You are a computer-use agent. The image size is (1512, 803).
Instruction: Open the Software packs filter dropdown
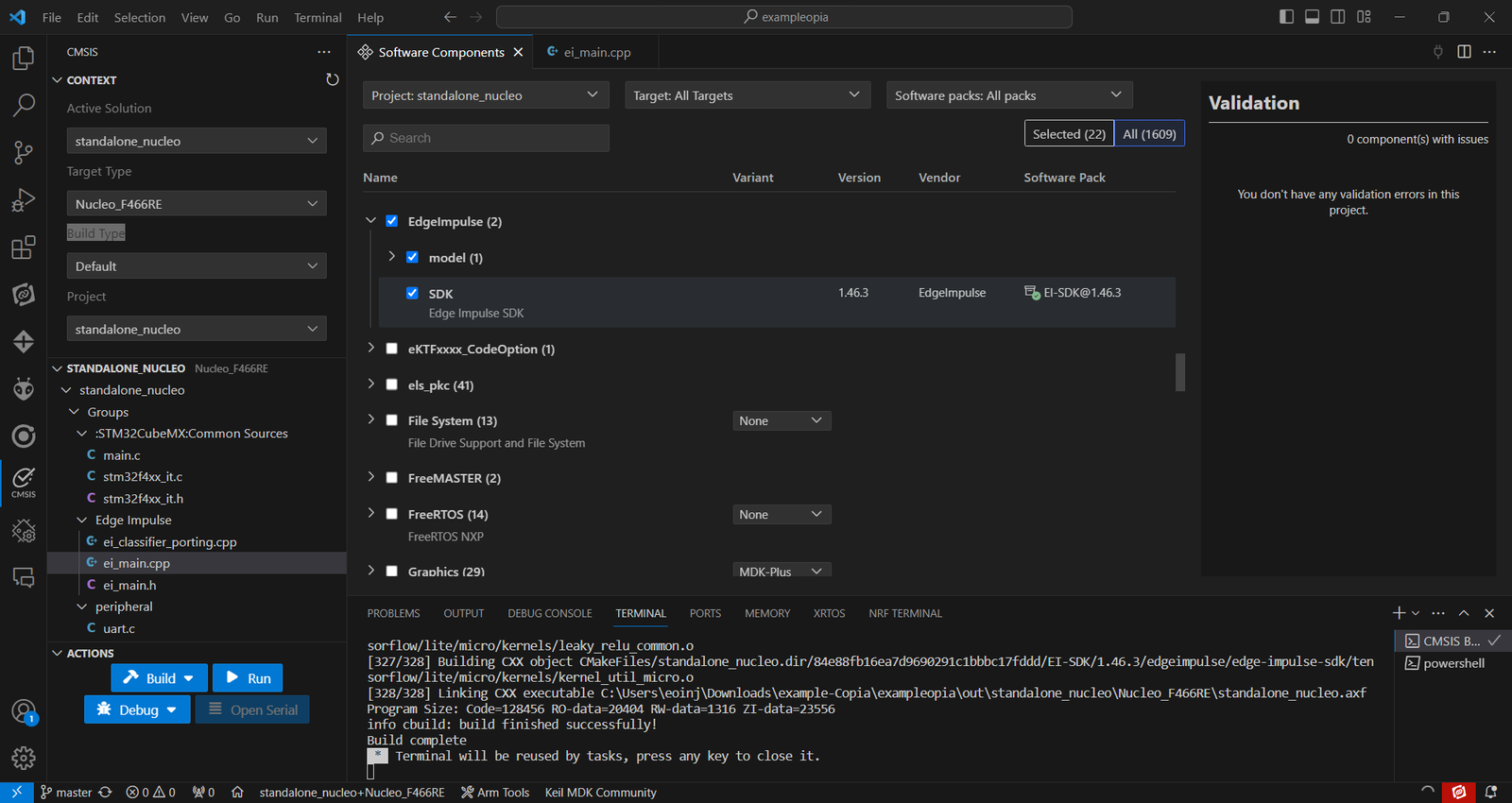[x=1008, y=95]
